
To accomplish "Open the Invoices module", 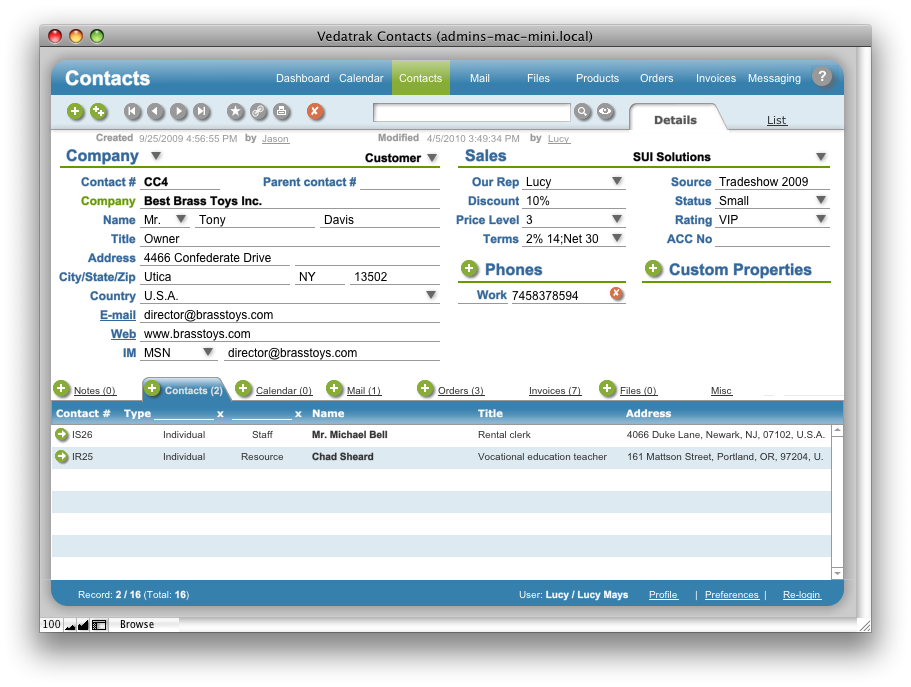I will tap(716, 78).
